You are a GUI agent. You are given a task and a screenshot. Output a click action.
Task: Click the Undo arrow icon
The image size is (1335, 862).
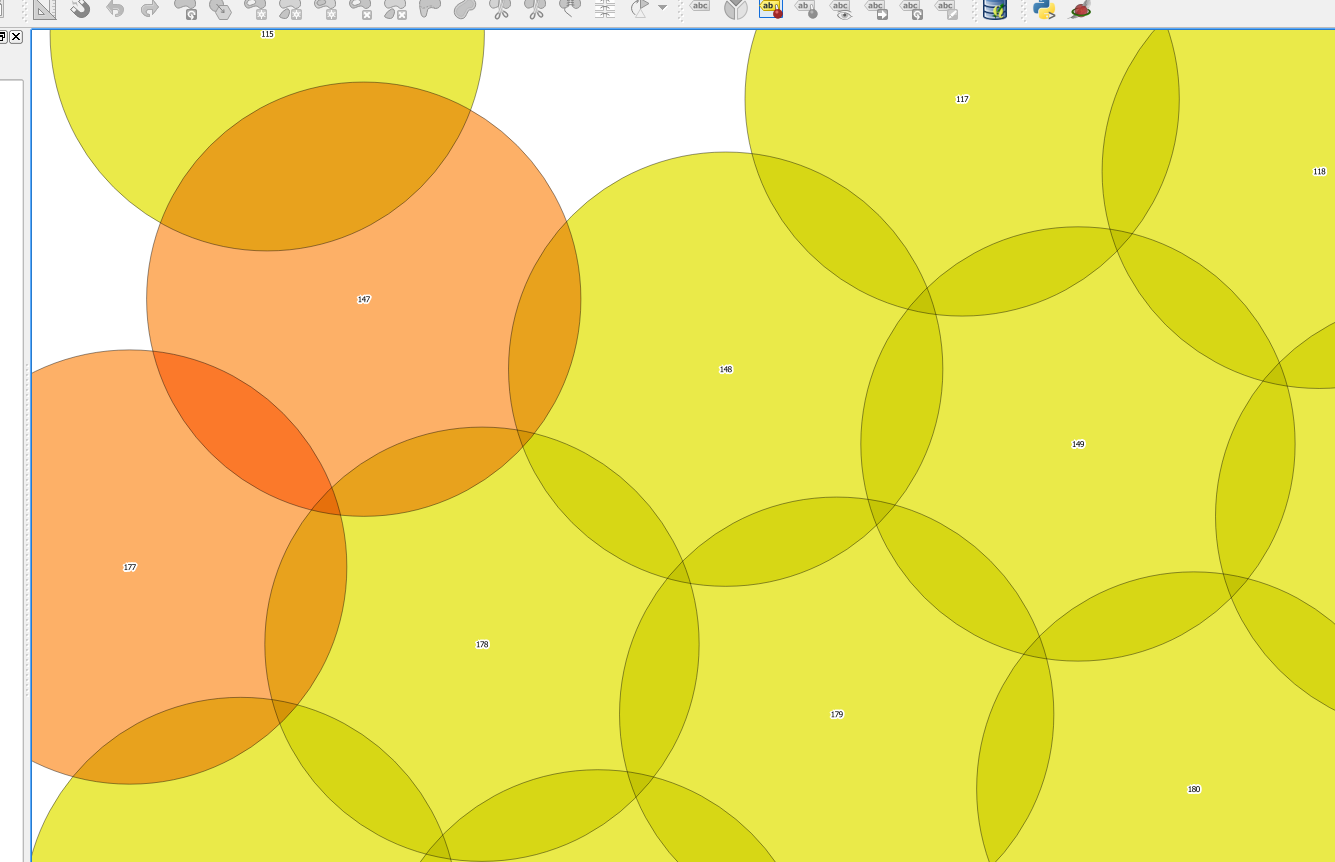tap(115, 9)
